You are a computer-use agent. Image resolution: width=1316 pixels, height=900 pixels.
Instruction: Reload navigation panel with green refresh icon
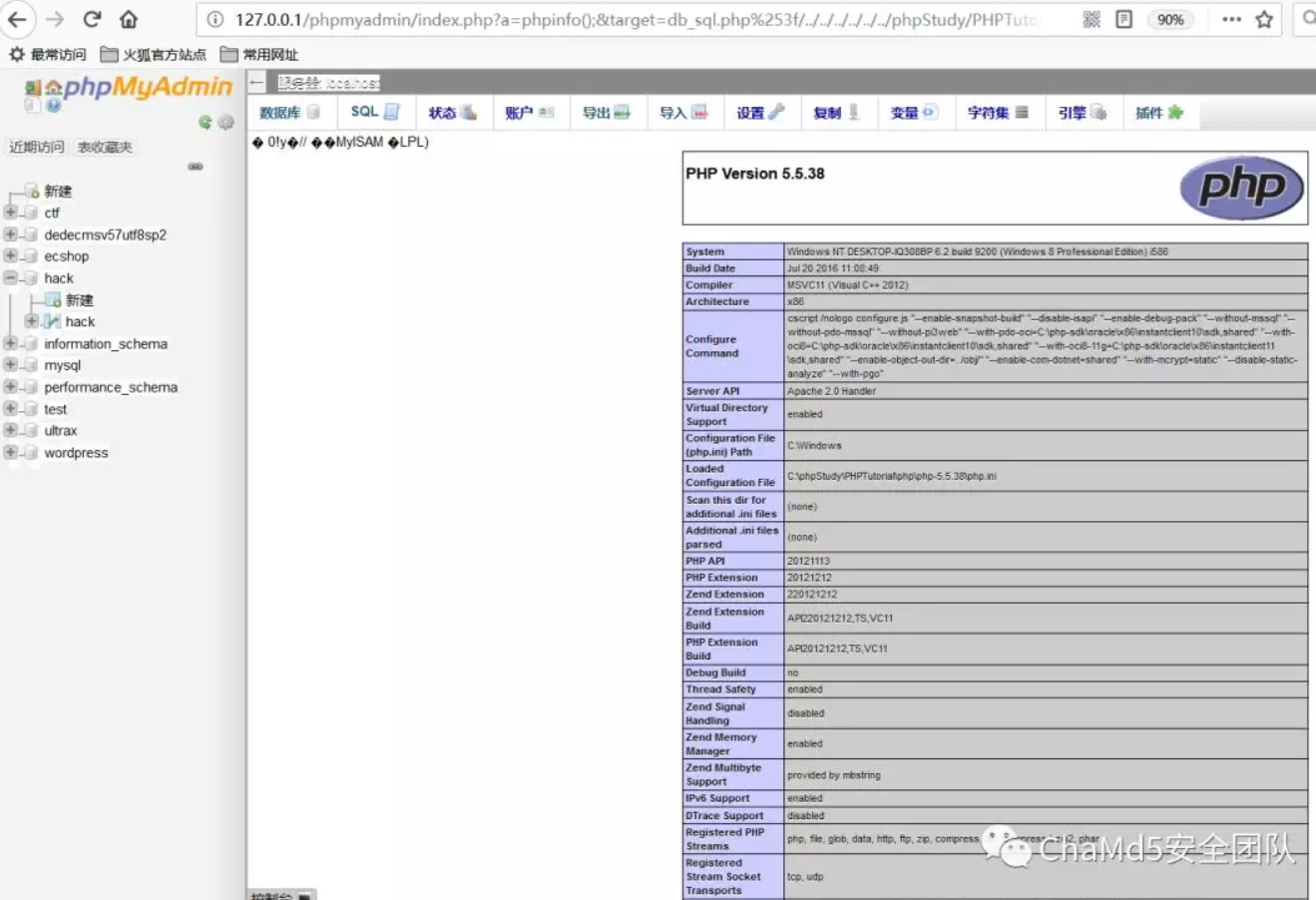coord(205,122)
